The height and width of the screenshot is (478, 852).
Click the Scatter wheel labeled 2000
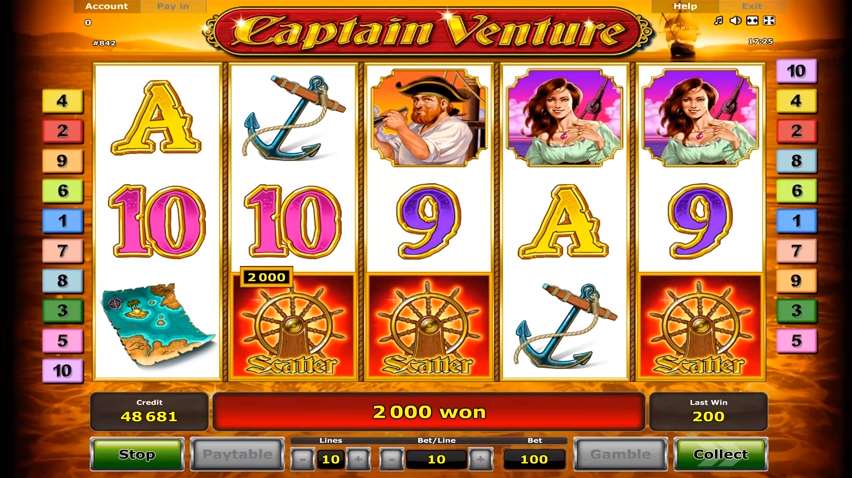tap(293, 326)
